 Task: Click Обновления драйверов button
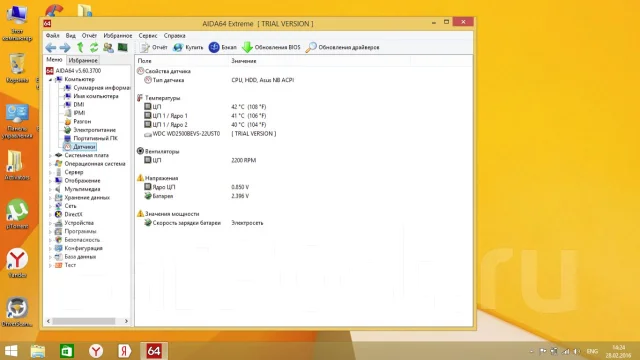click(x=342, y=47)
